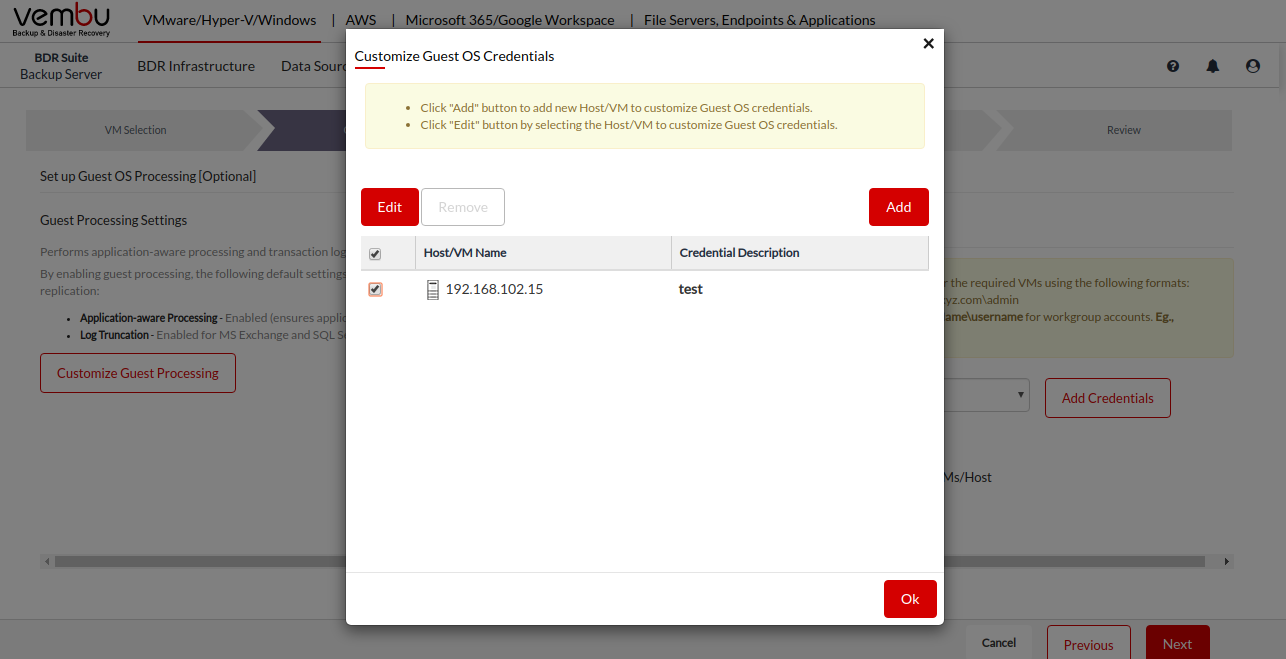Image resolution: width=1286 pixels, height=659 pixels.
Task: Click the help question mark icon
Action: coord(1173,66)
